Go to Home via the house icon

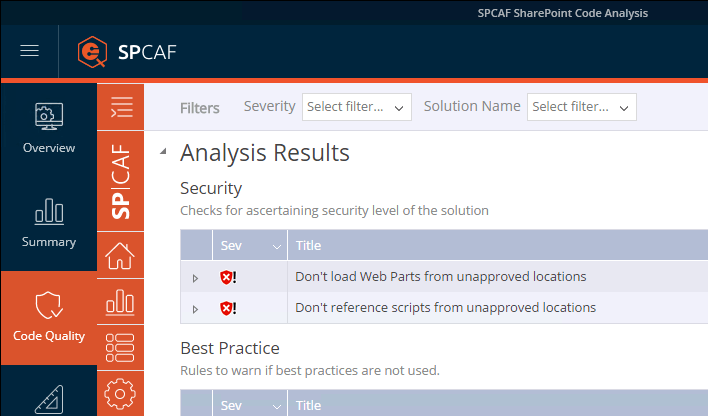pyautogui.click(x=121, y=256)
